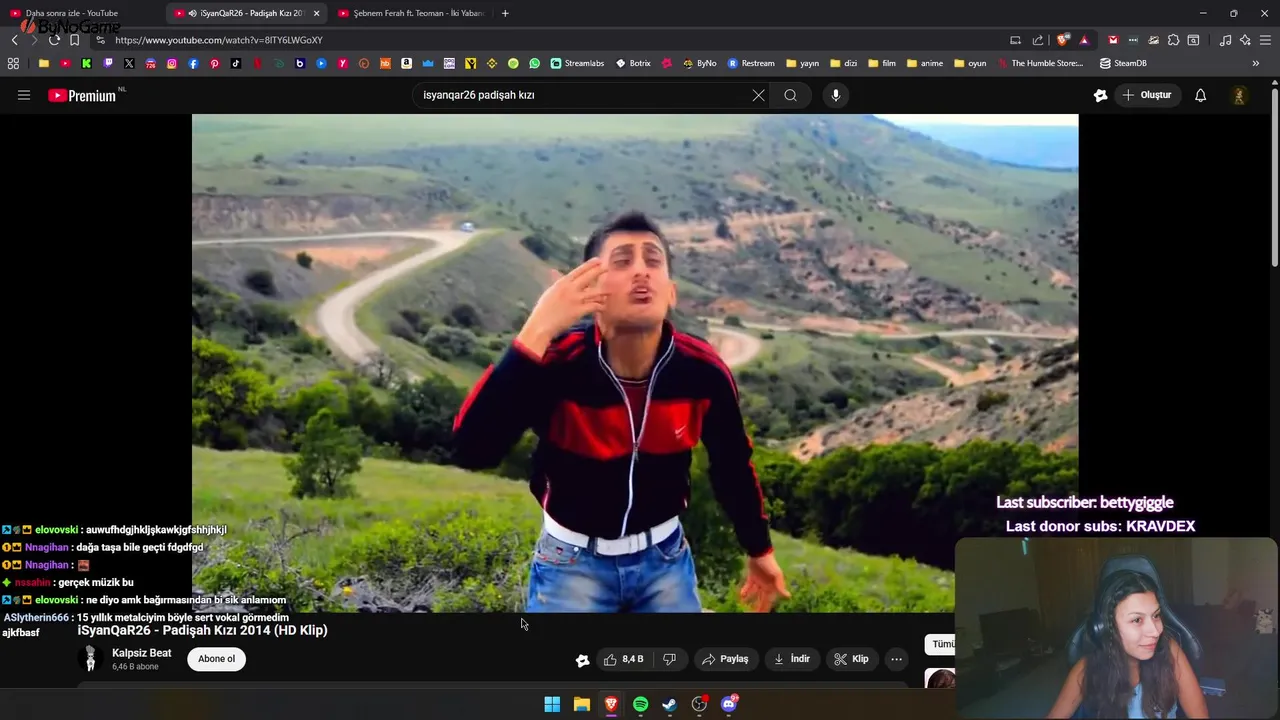
Task: Click the Paylaş share button
Action: pyautogui.click(x=726, y=659)
